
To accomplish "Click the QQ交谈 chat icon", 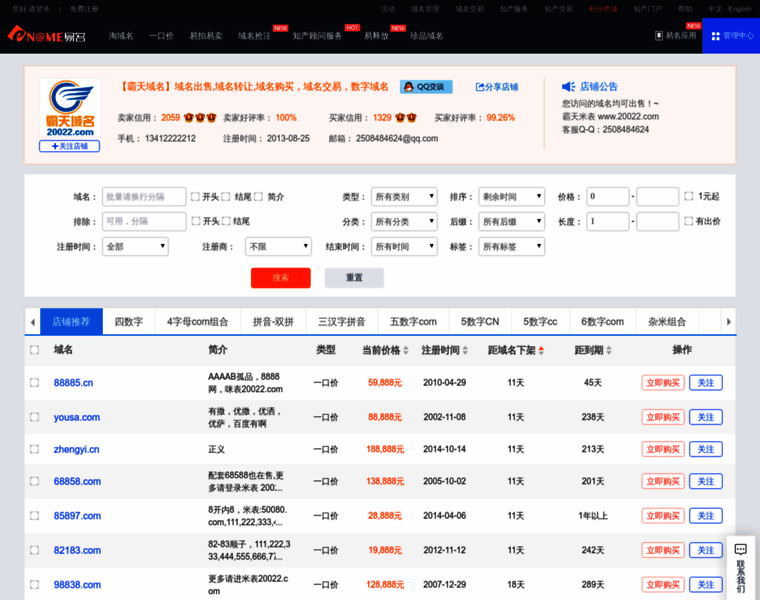I will (410, 87).
